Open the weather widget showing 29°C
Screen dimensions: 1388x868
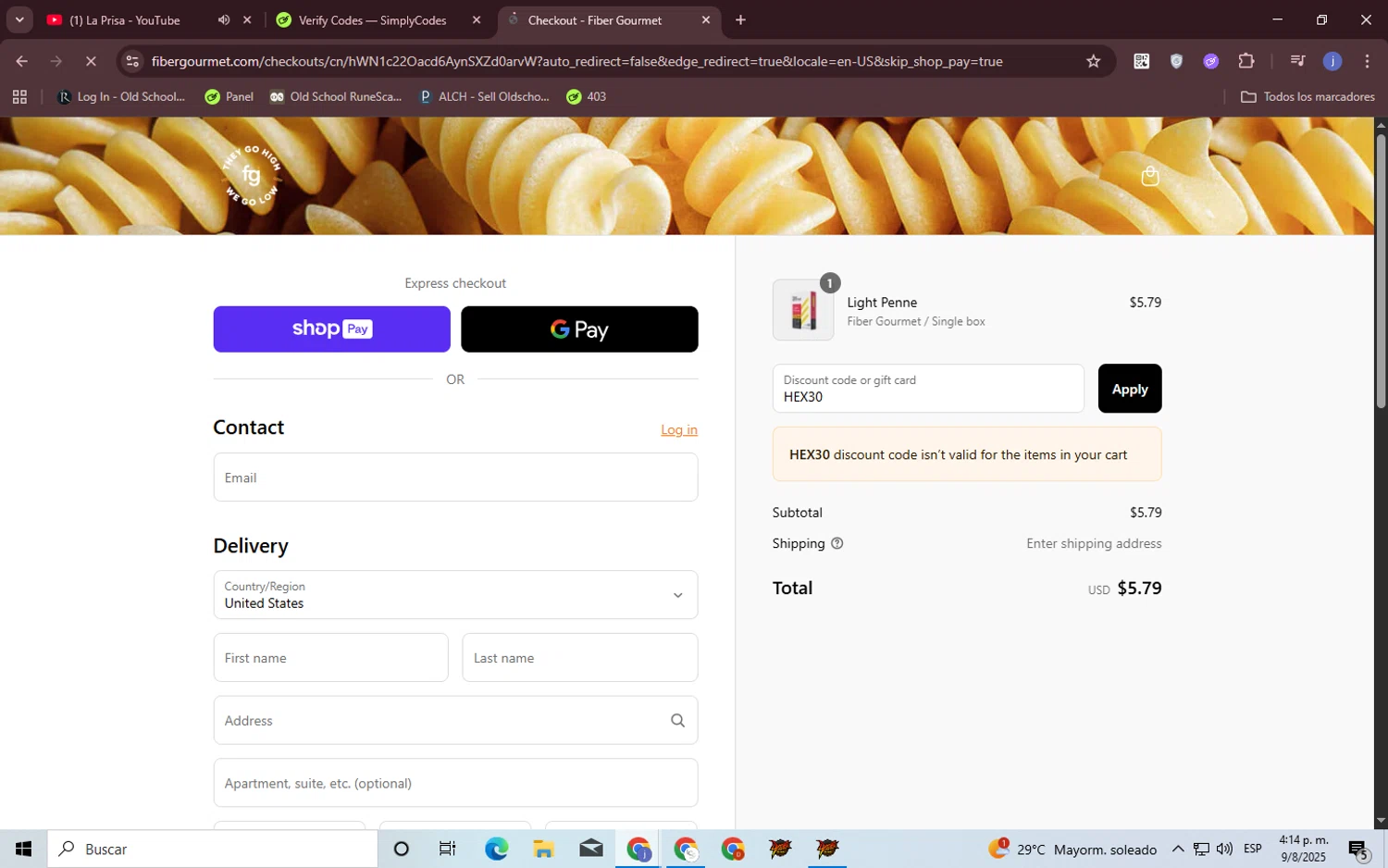1072,849
